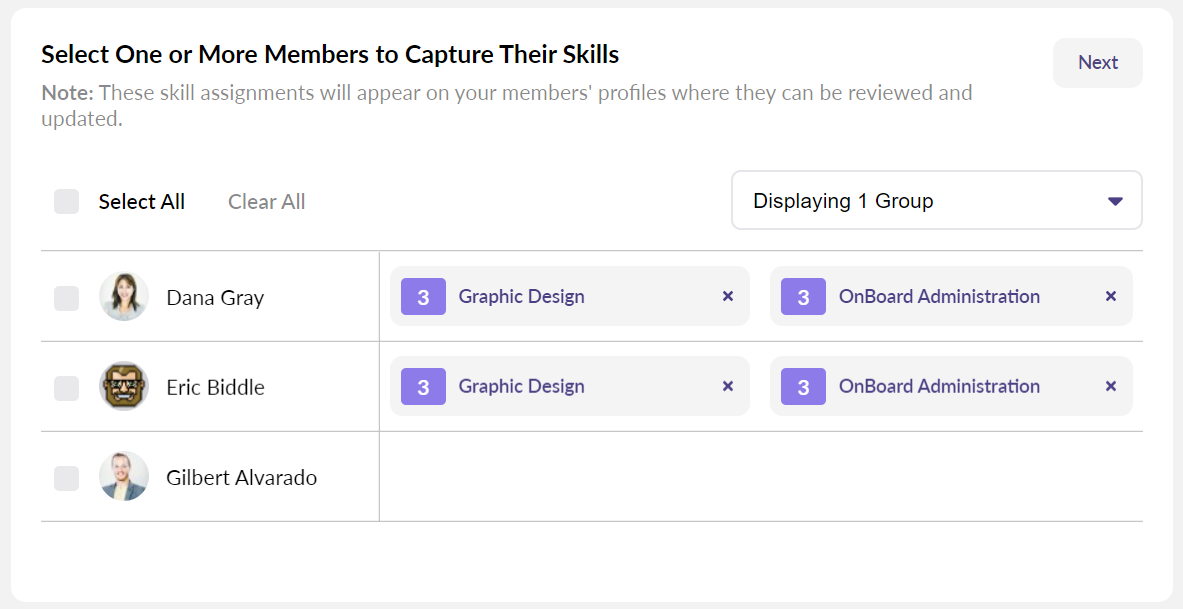Click Eric Biddle's OnBoard Administration level 3 badge
1183x609 pixels.
[803, 387]
